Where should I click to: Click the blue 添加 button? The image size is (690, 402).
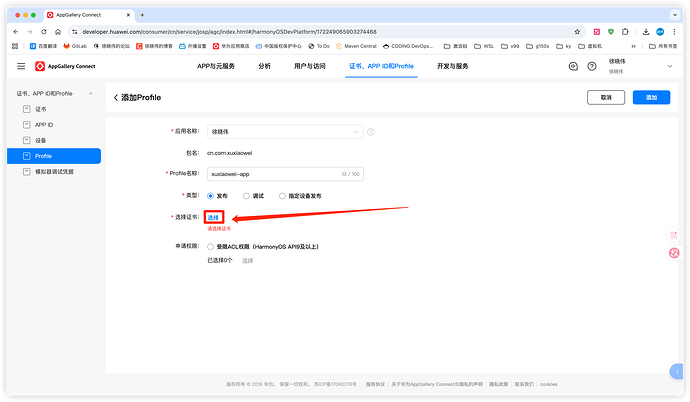pos(651,98)
